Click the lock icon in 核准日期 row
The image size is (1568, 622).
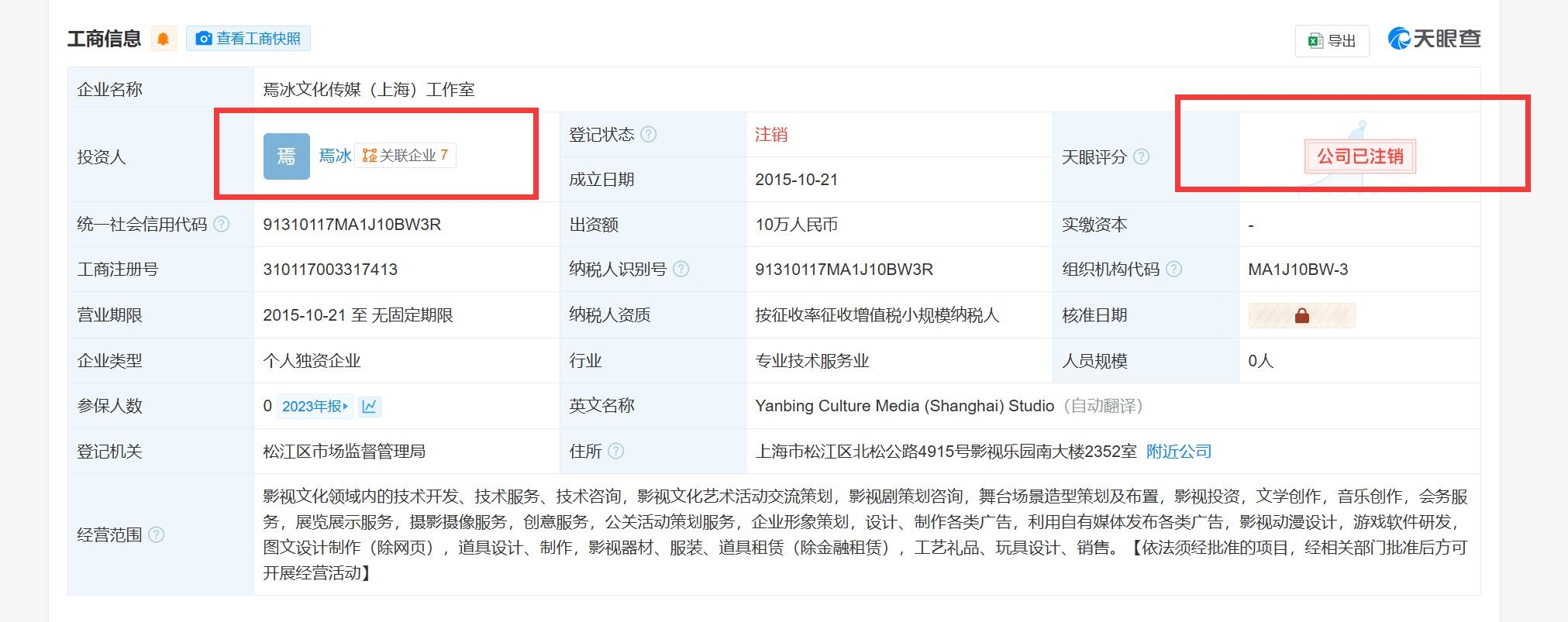click(1302, 315)
